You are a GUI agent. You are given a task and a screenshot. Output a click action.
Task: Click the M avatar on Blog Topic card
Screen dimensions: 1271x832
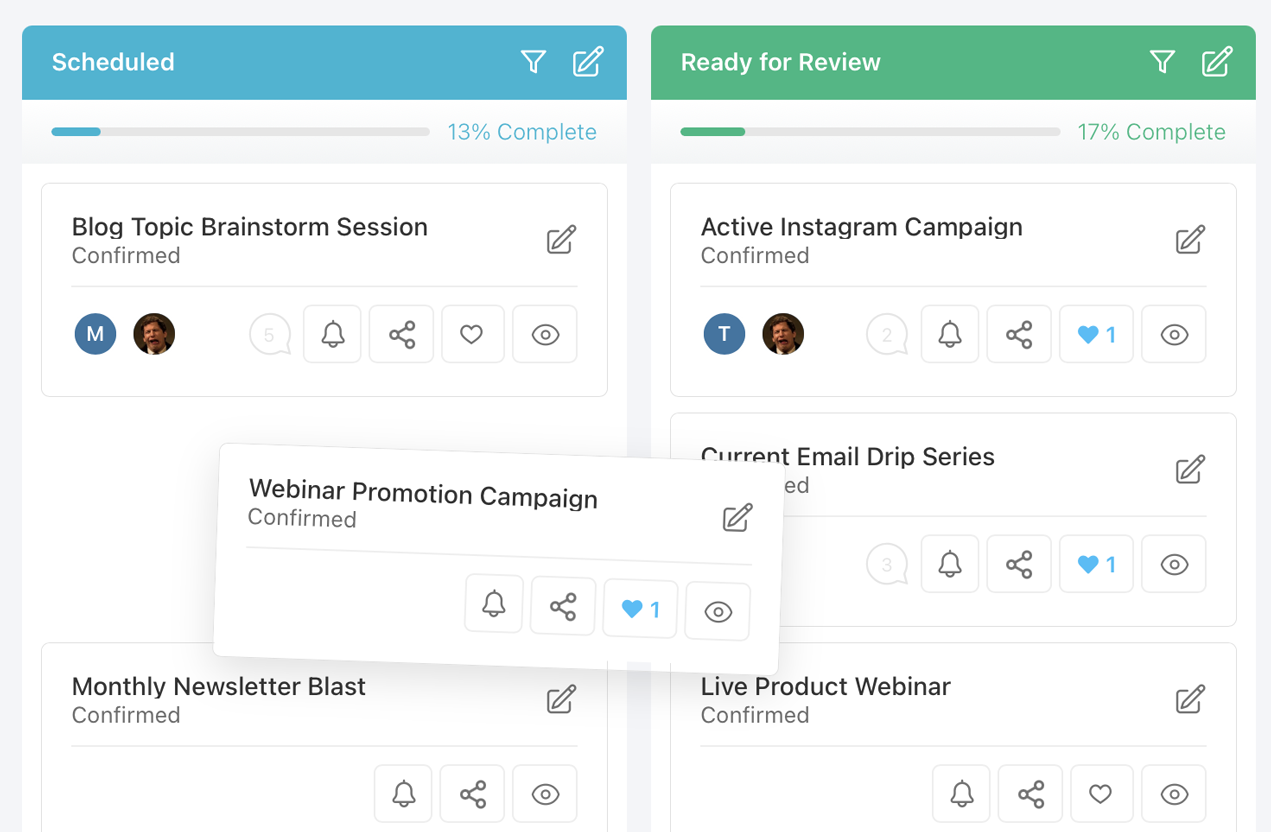[x=96, y=334]
